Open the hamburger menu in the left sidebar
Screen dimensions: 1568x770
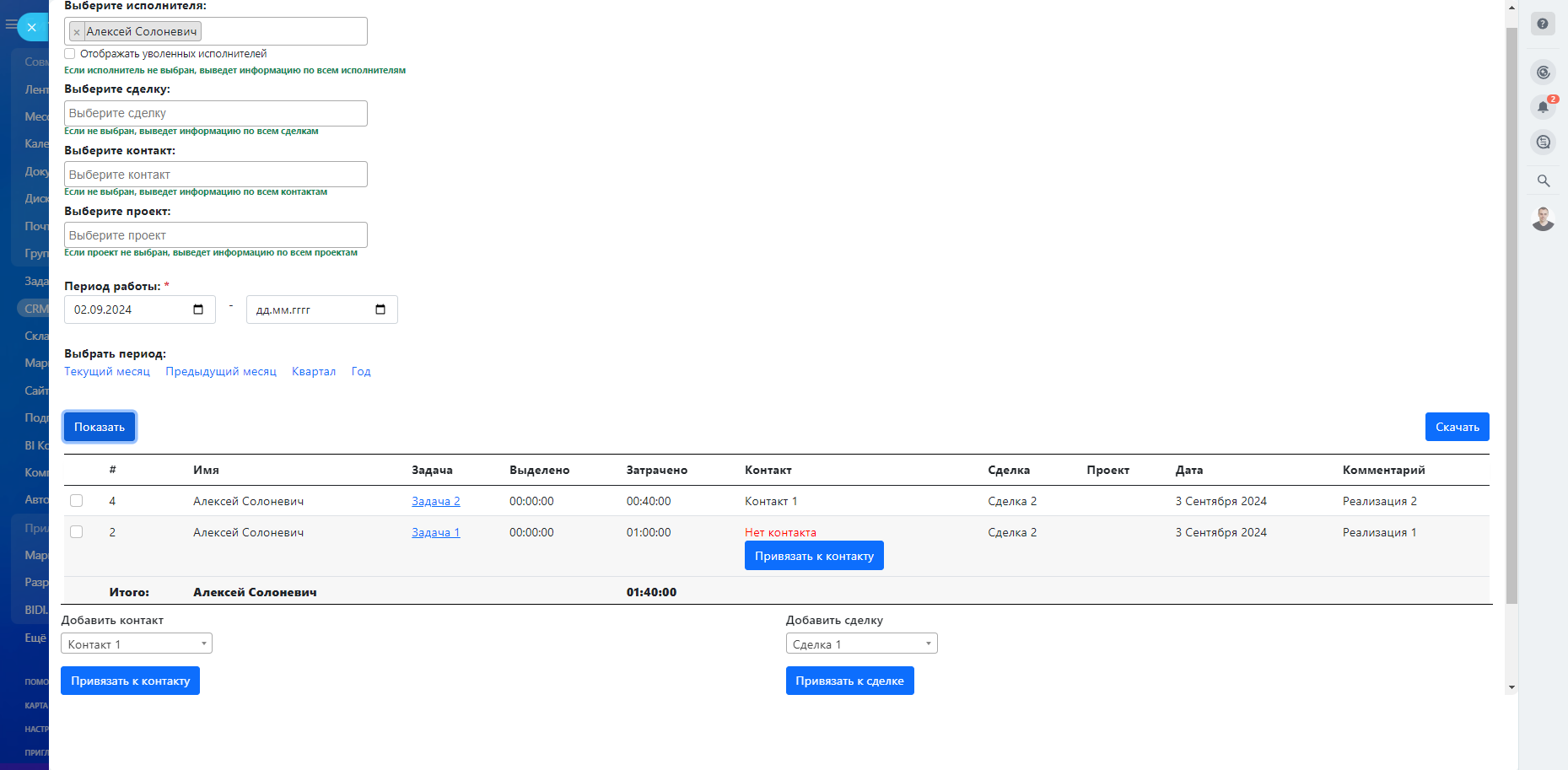pos(10,24)
